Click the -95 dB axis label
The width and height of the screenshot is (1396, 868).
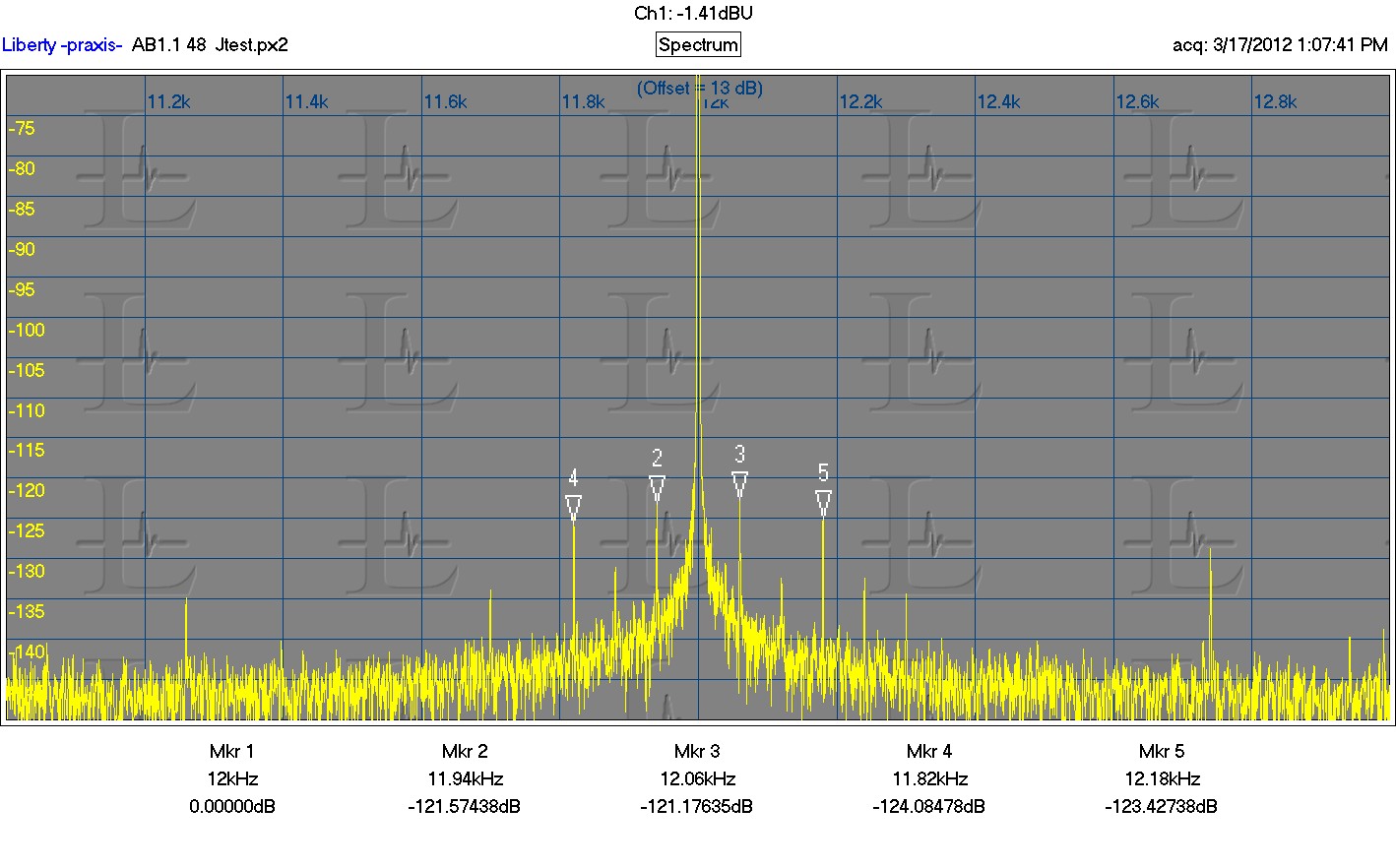click(22, 289)
